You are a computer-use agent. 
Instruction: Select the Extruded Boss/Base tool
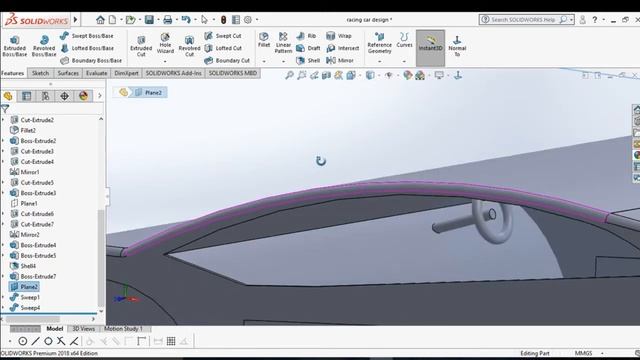coord(15,46)
